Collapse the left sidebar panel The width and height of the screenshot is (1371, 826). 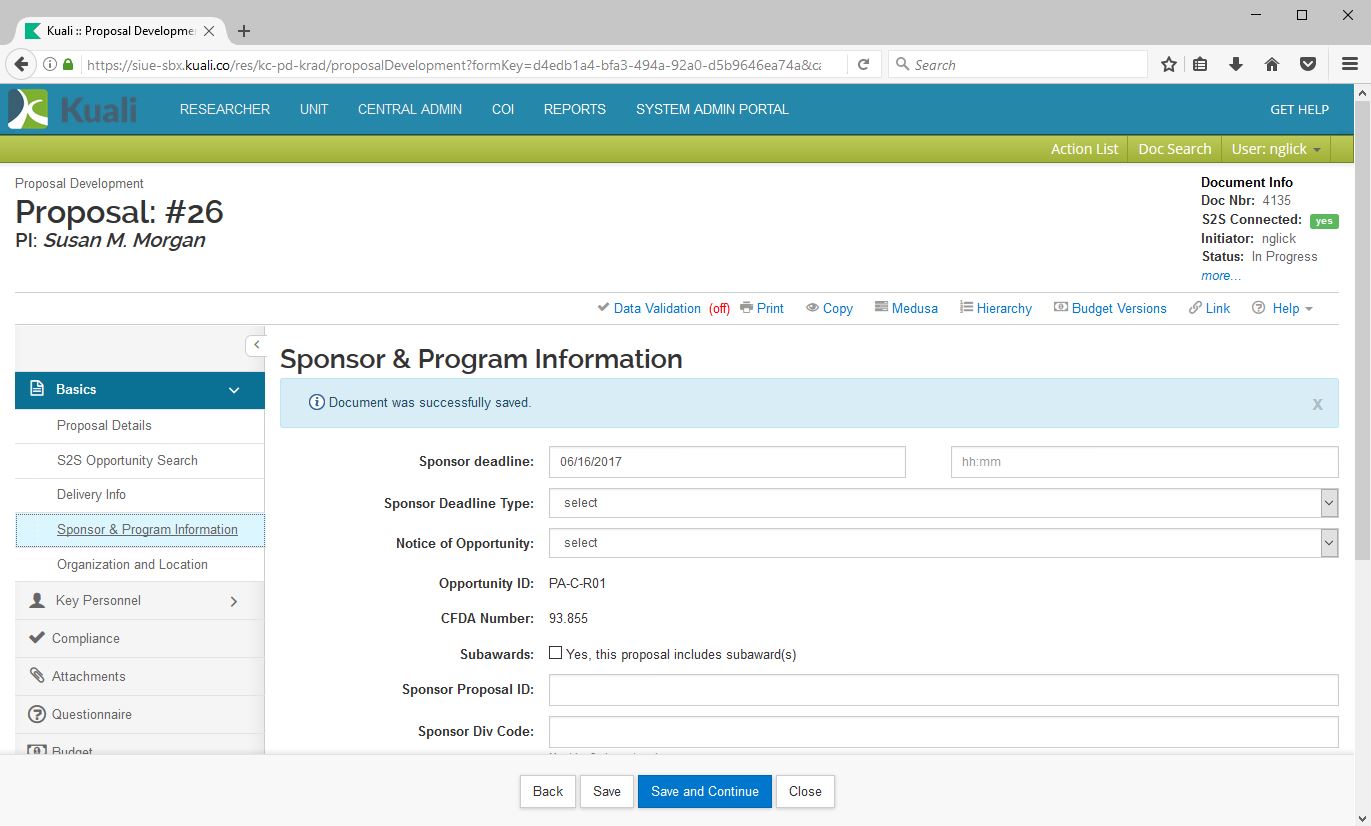(256, 345)
